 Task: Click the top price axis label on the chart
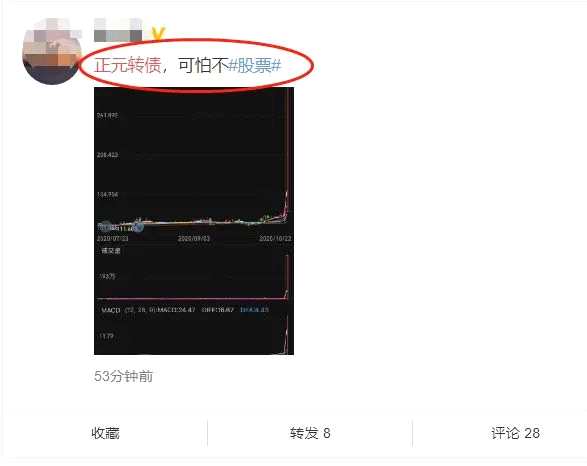click(107, 116)
